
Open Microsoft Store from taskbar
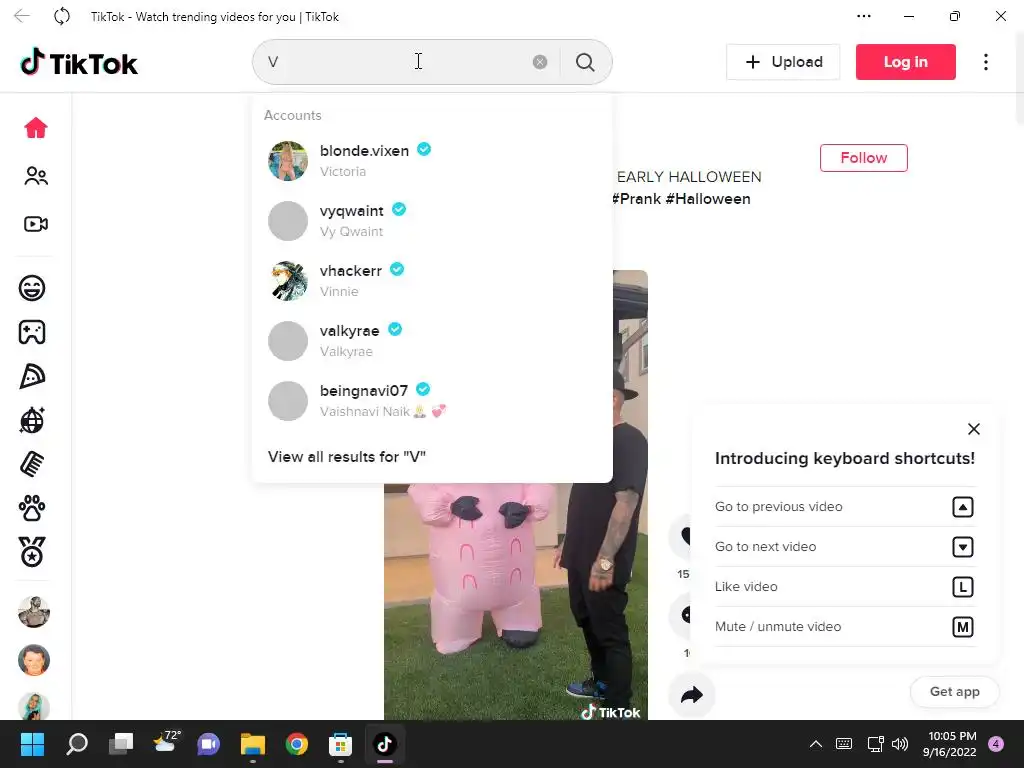click(340, 744)
